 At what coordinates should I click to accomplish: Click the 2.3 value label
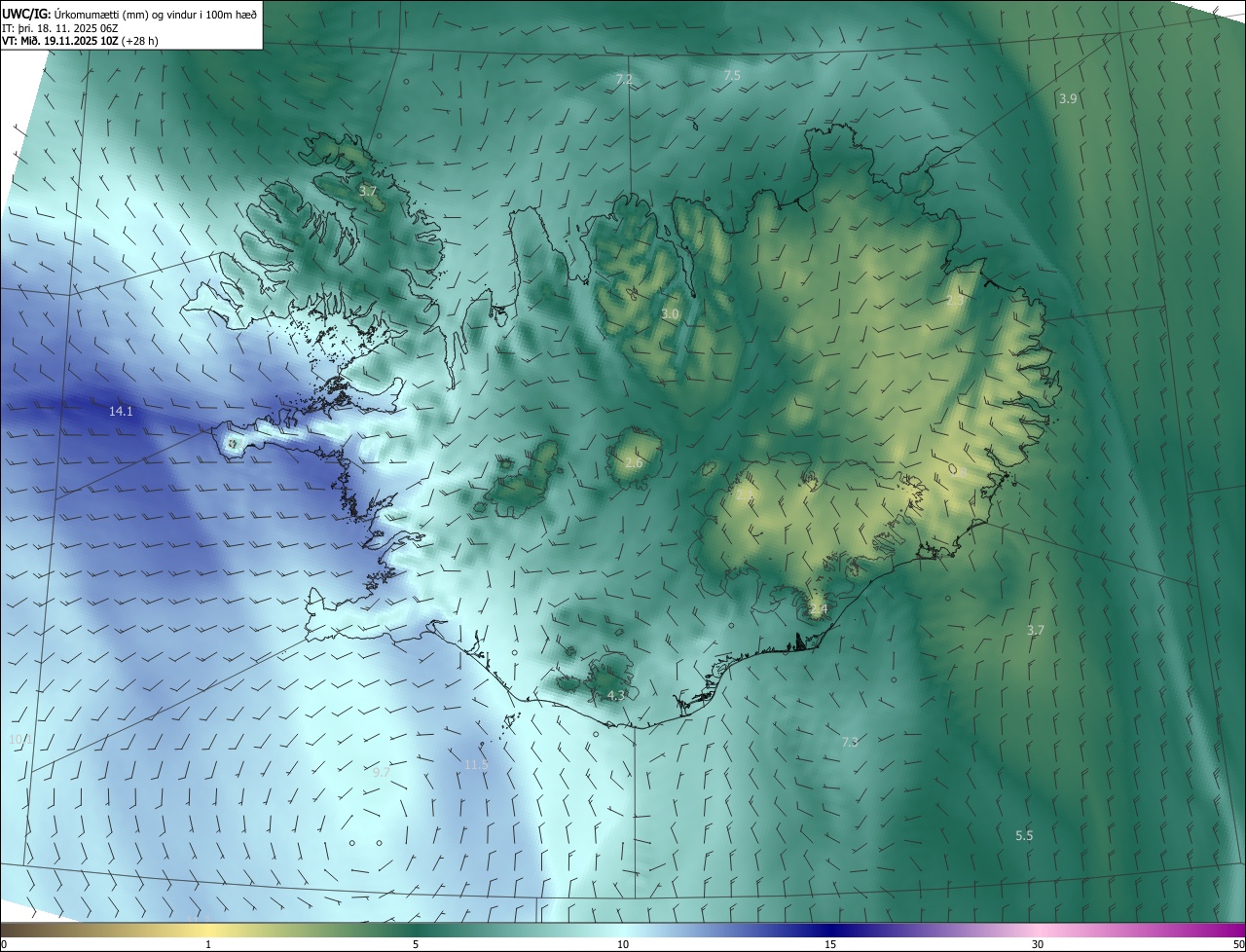coord(955,301)
